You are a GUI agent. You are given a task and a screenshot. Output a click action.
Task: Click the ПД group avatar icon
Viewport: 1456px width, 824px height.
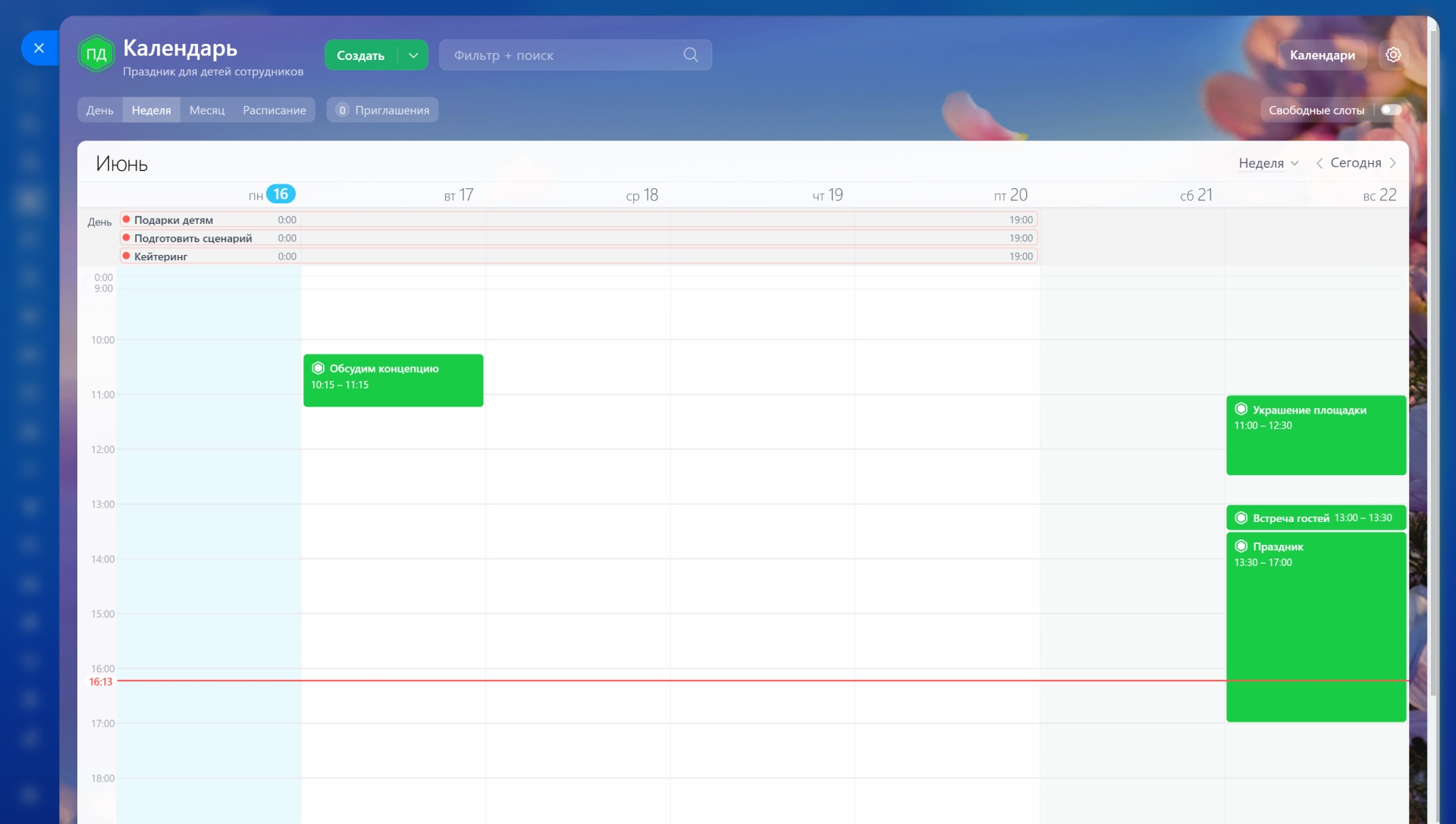[x=96, y=54]
